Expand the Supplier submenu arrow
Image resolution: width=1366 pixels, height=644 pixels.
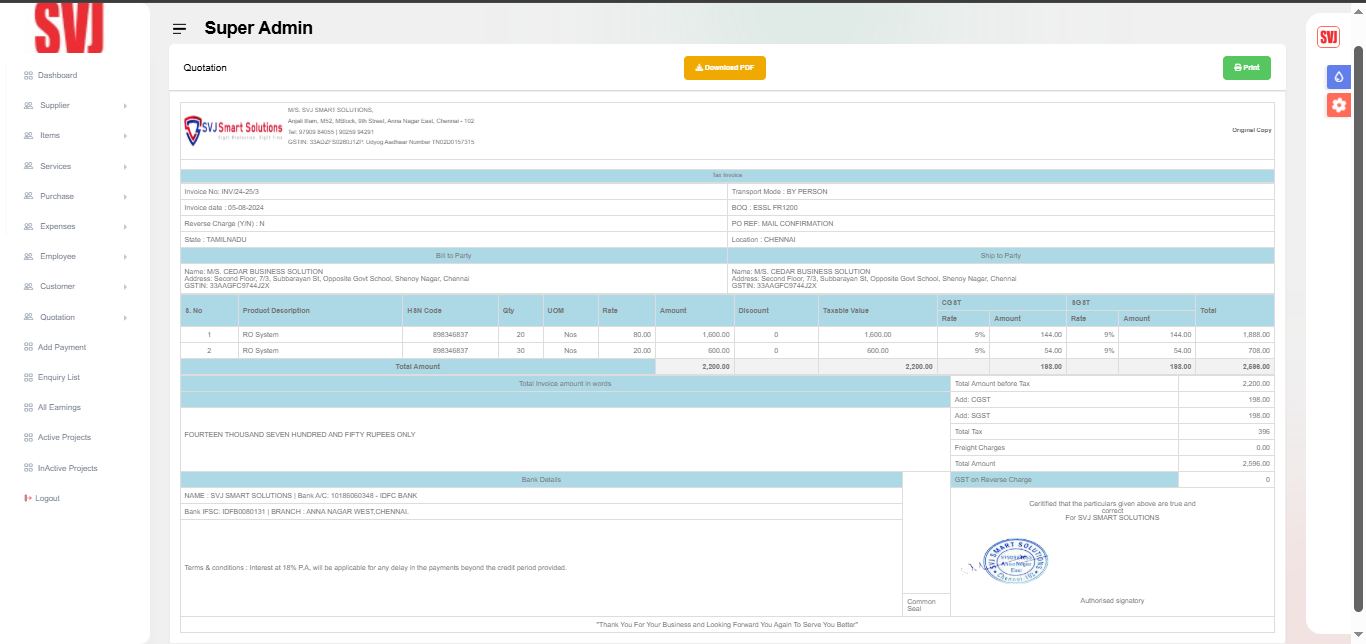pyautogui.click(x=125, y=106)
